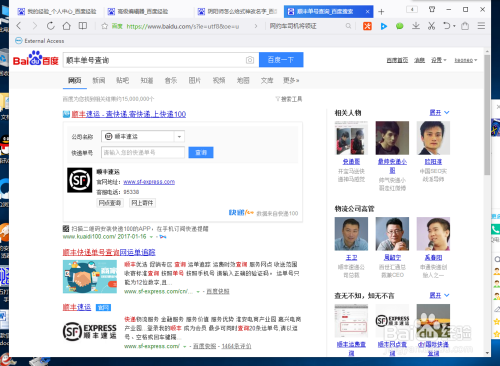Click the 快递单号 input field

tap(143, 152)
